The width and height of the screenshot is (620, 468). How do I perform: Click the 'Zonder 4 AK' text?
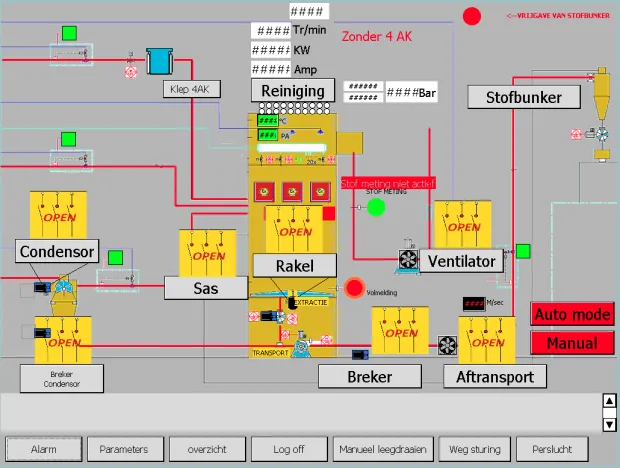[376, 36]
